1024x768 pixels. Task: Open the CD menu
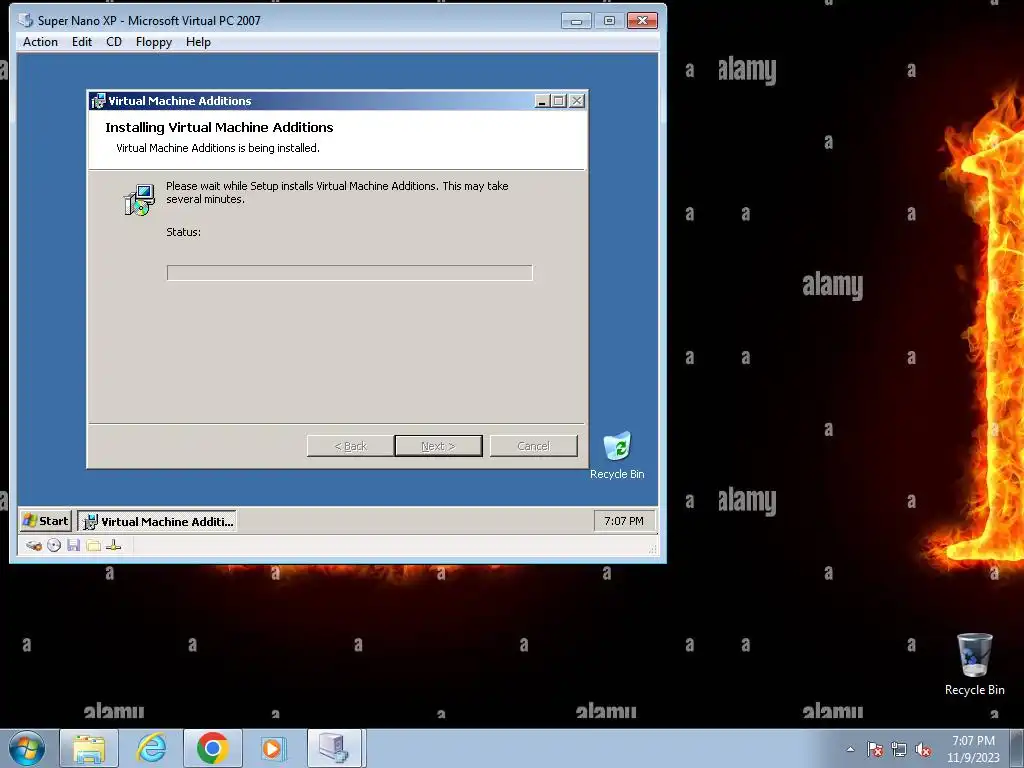click(114, 42)
